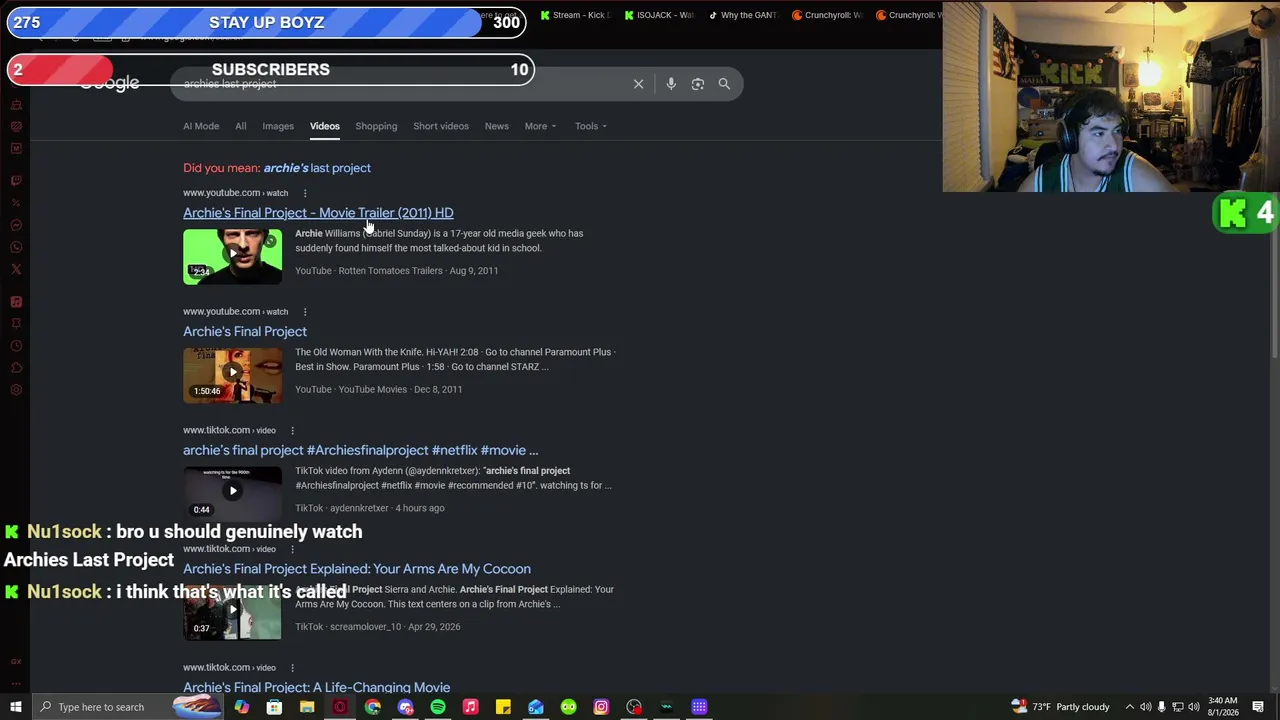Screen dimensions: 1280x720
Task: Open options menu for YouTube Movies result
Action: click(305, 312)
